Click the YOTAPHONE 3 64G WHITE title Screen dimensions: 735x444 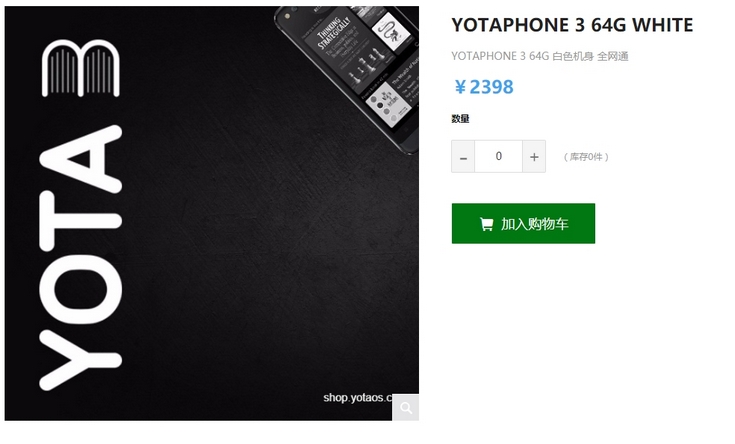(x=572, y=25)
